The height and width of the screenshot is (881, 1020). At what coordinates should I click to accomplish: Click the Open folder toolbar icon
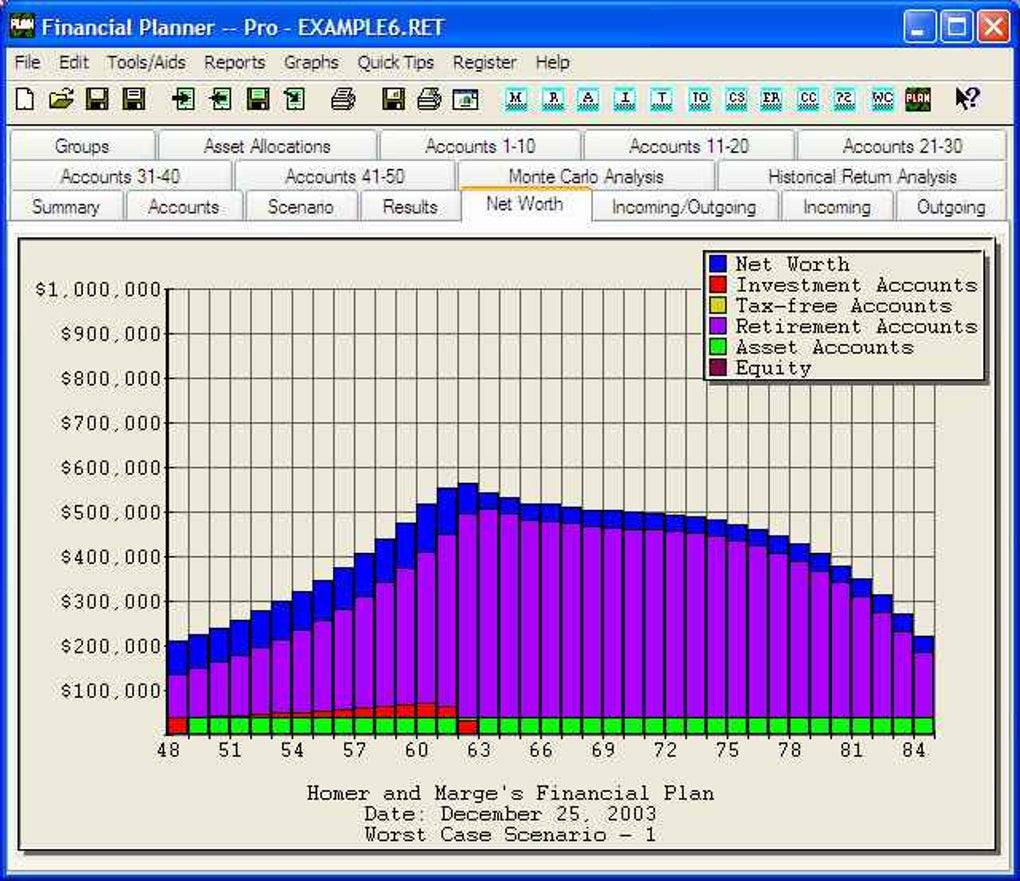[61, 99]
